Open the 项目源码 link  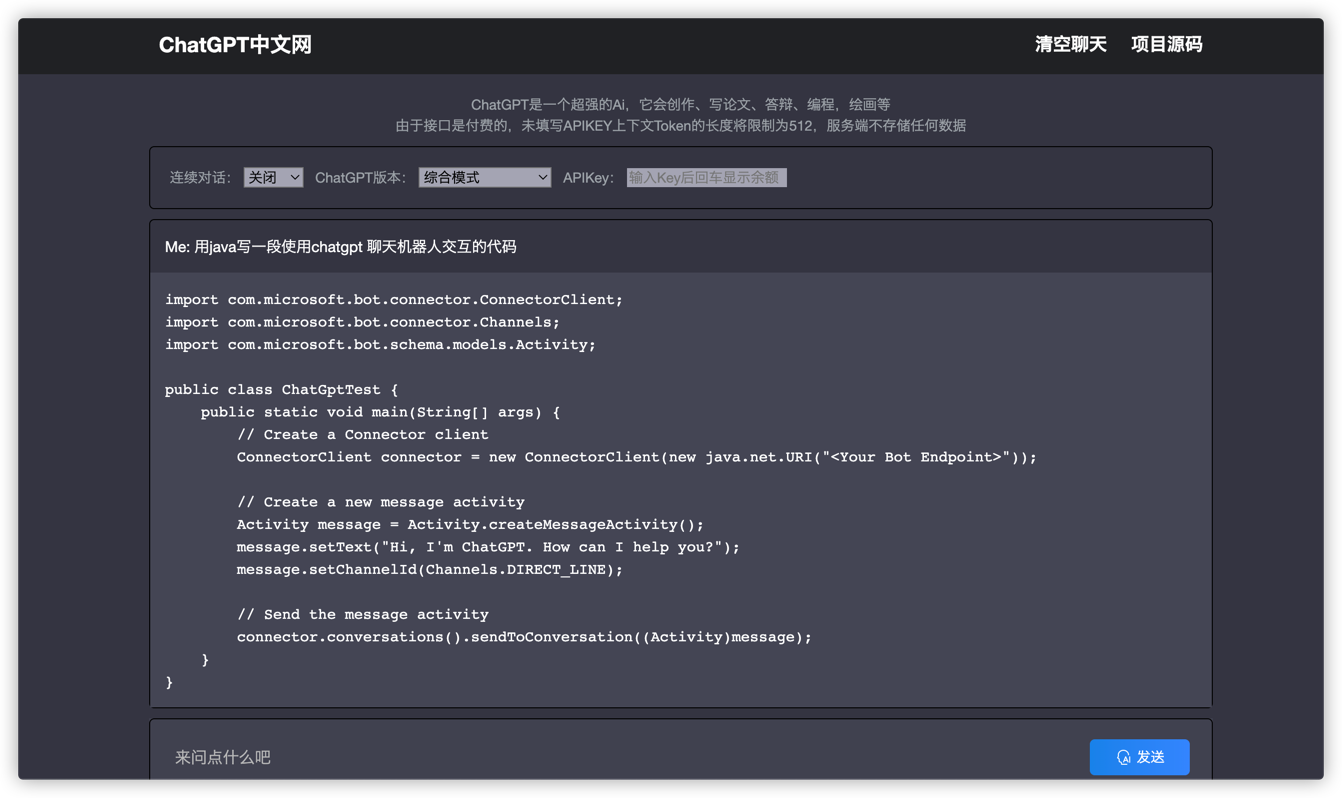pos(1166,45)
